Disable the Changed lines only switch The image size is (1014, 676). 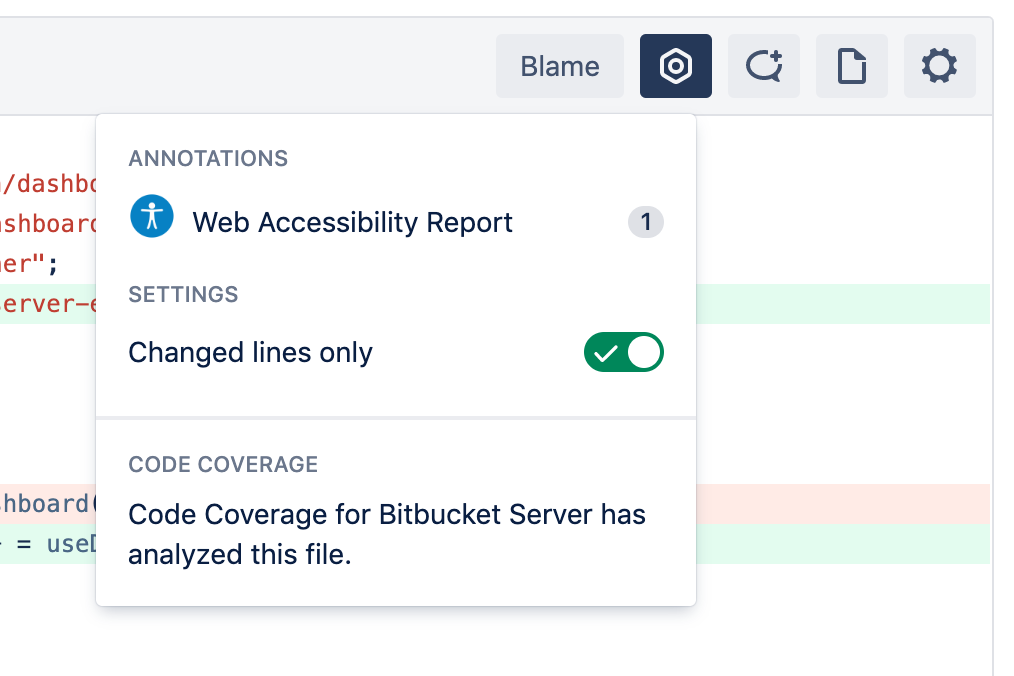click(x=624, y=352)
